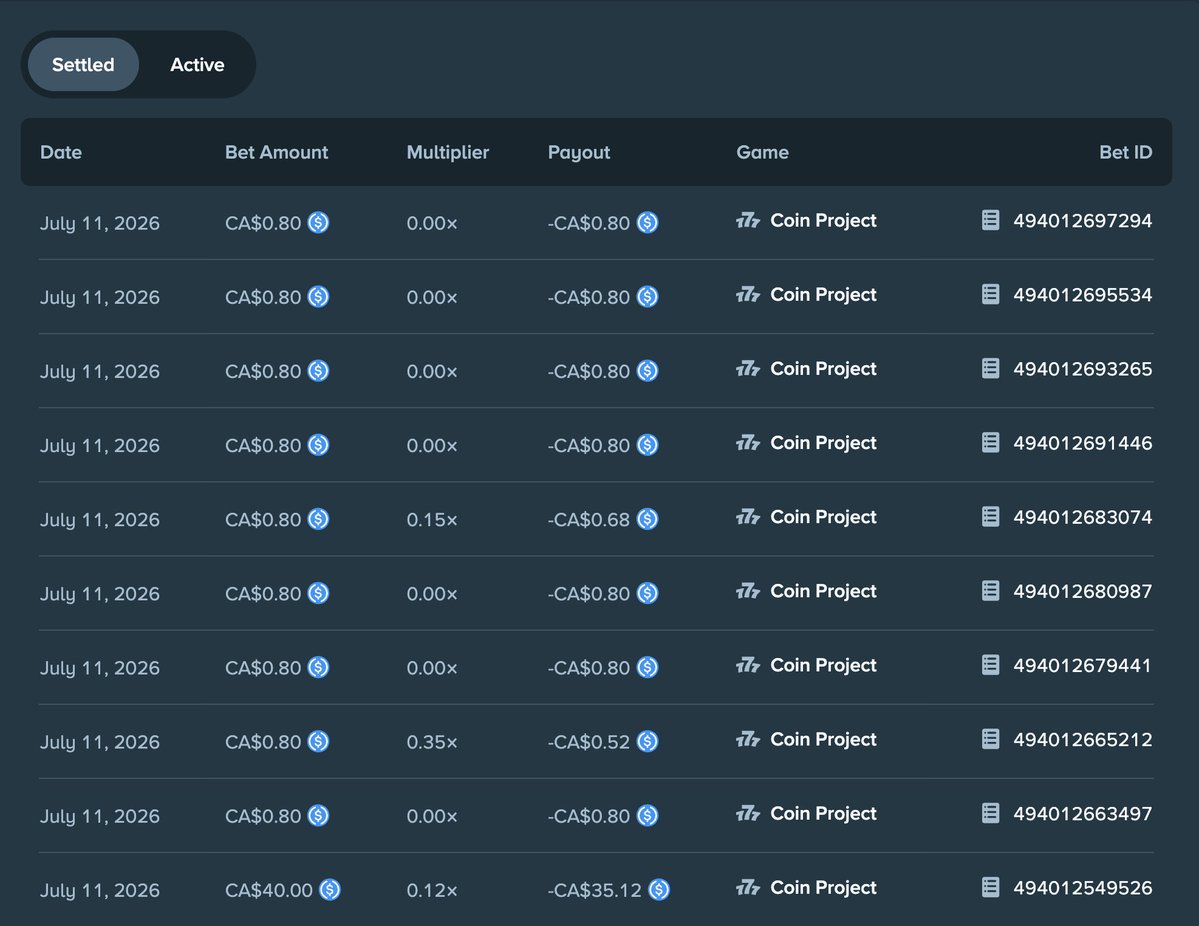Open receipt icon for bet 494012683074
The image size is (1199, 926).
pyautogui.click(x=990, y=517)
